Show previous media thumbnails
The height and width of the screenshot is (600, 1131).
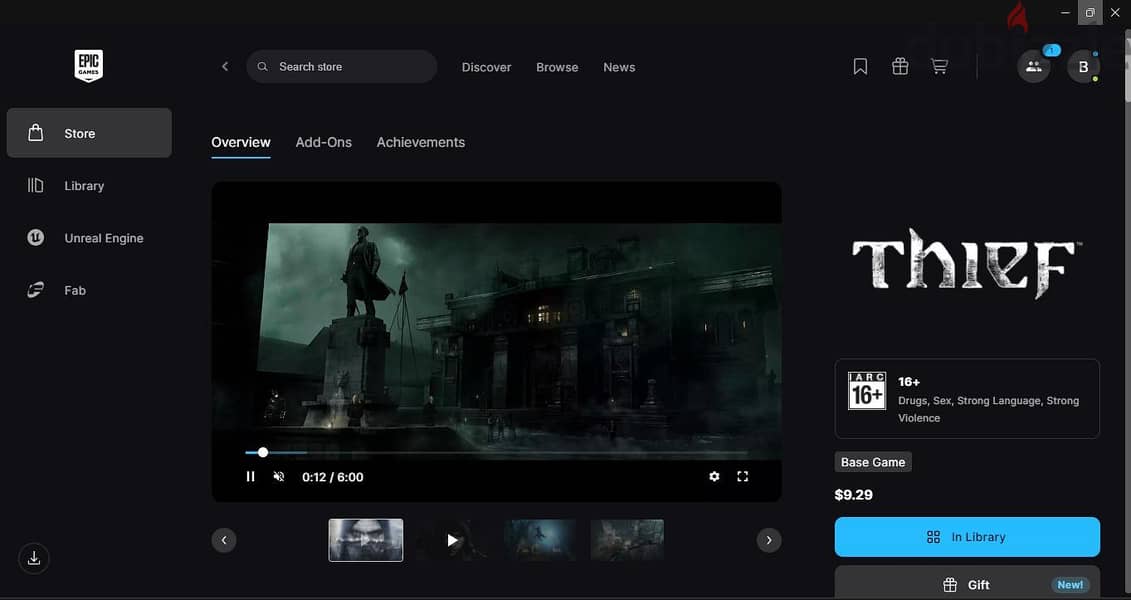coord(224,540)
